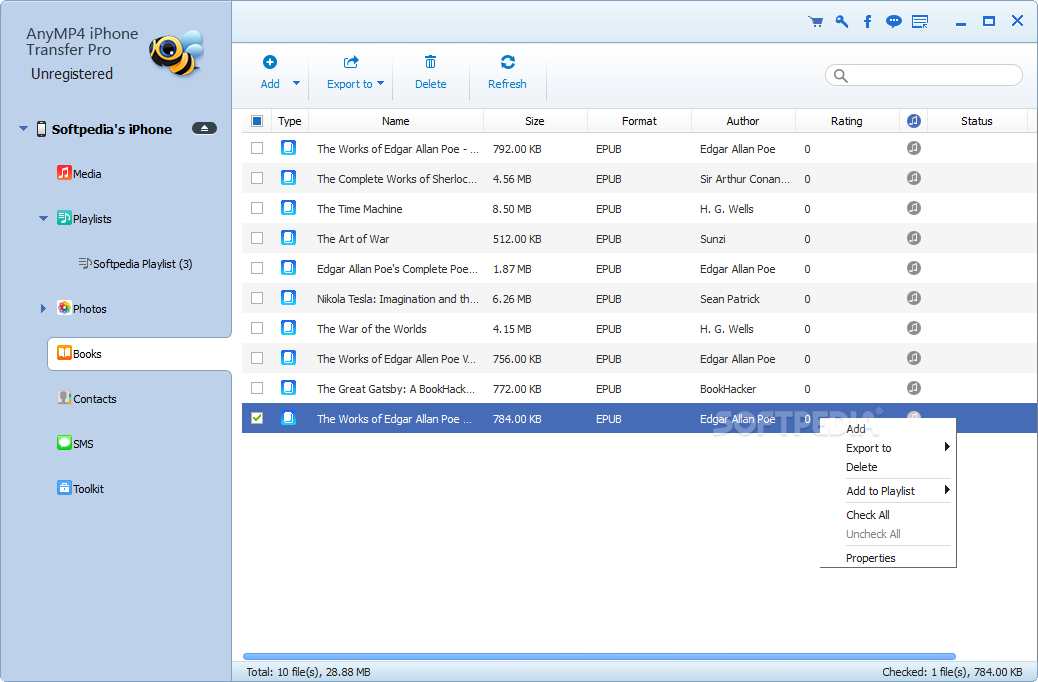Image resolution: width=1038 pixels, height=682 pixels.
Task: Click ringtone icon for The Art of War row
Action: (x=914, y=238)
